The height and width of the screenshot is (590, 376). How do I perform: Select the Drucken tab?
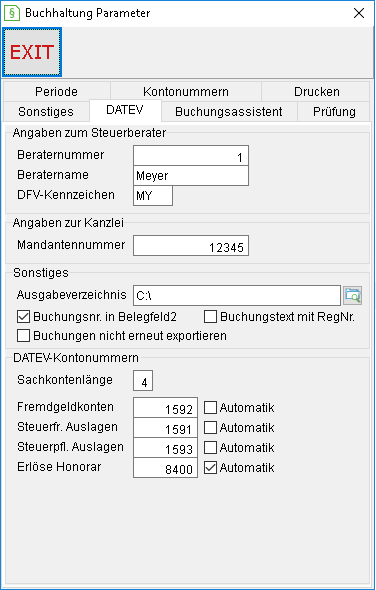pyautogui.click(x=317, y=91)
